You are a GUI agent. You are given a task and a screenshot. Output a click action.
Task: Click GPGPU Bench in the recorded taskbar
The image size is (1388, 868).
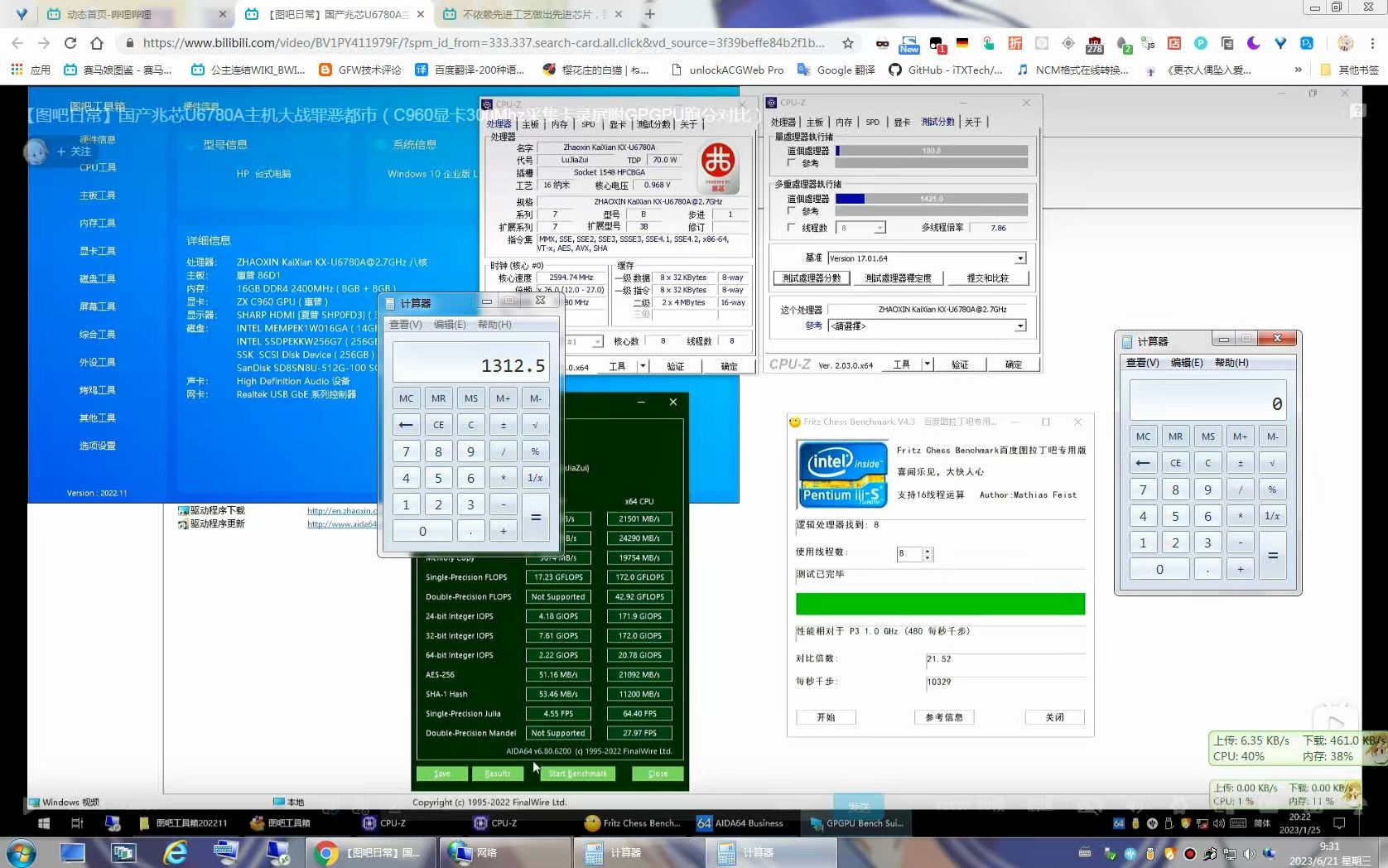(x=856, y=823)
